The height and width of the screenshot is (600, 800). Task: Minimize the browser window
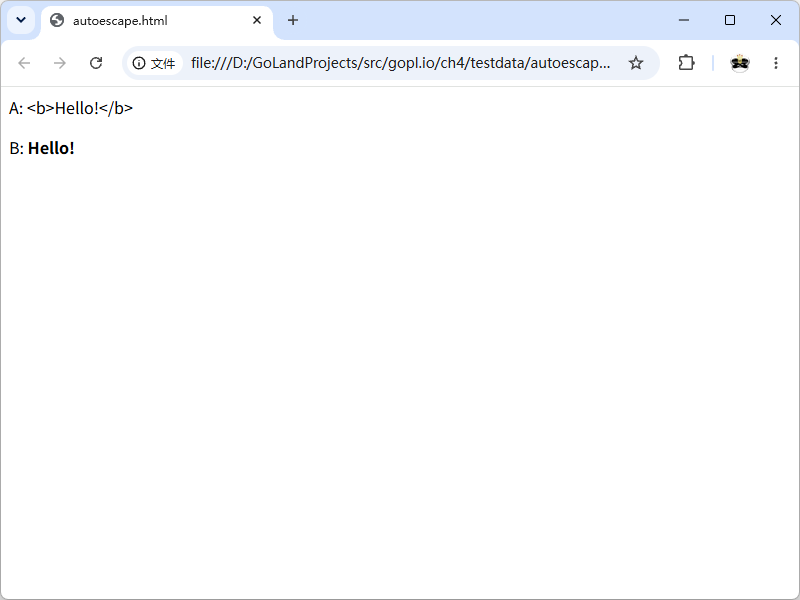click(684, 20)
